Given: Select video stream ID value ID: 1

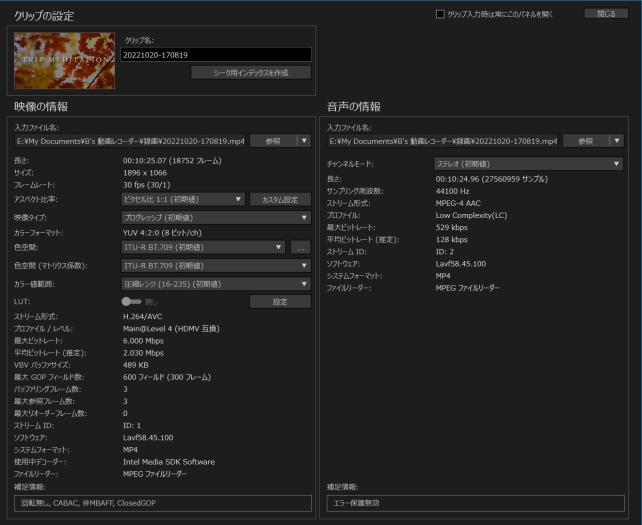Looking at the screenshot, I should coord(132,425).
